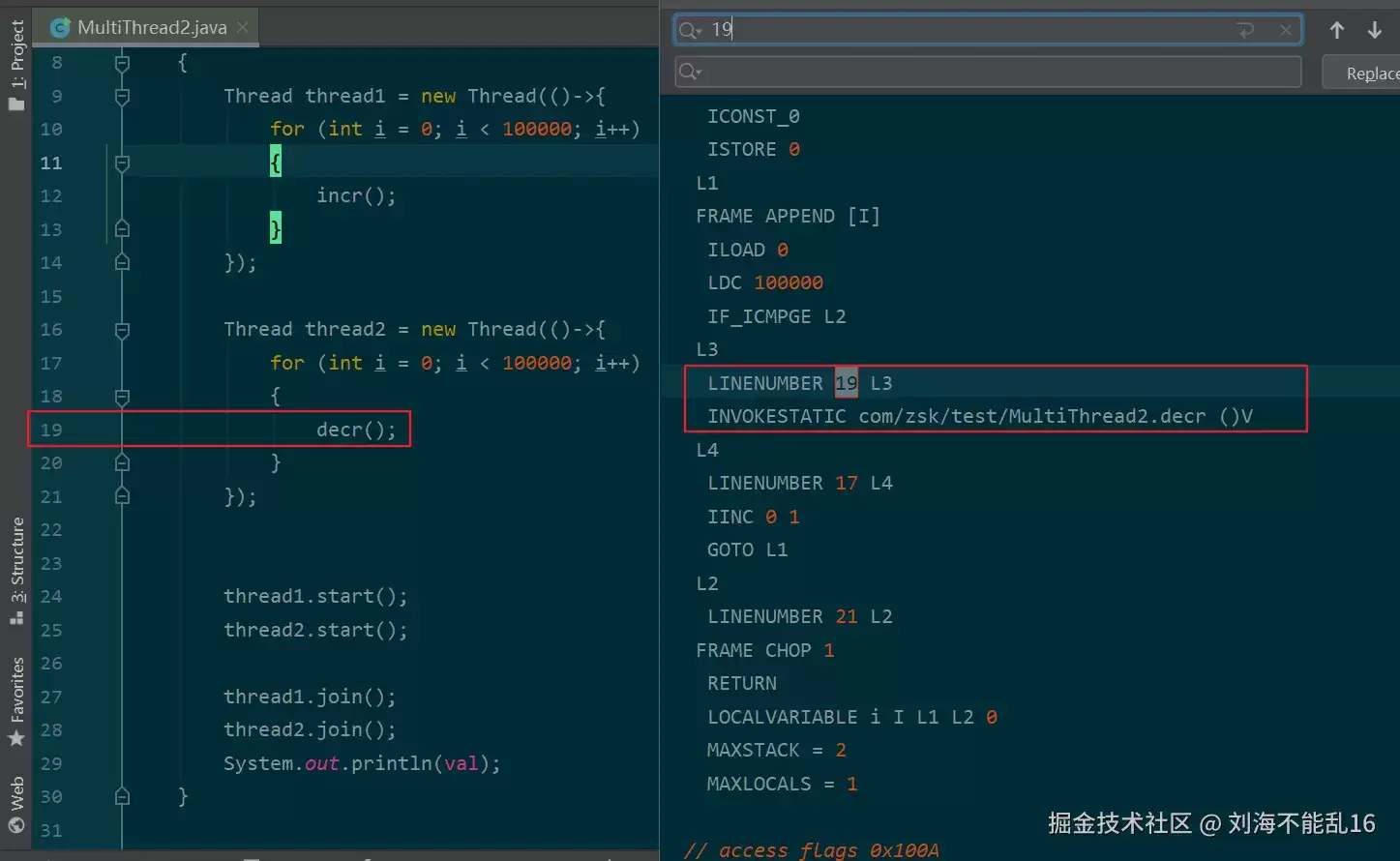Click thread1.join(); in the code
1400x861 pixels.
pos(310,697)
